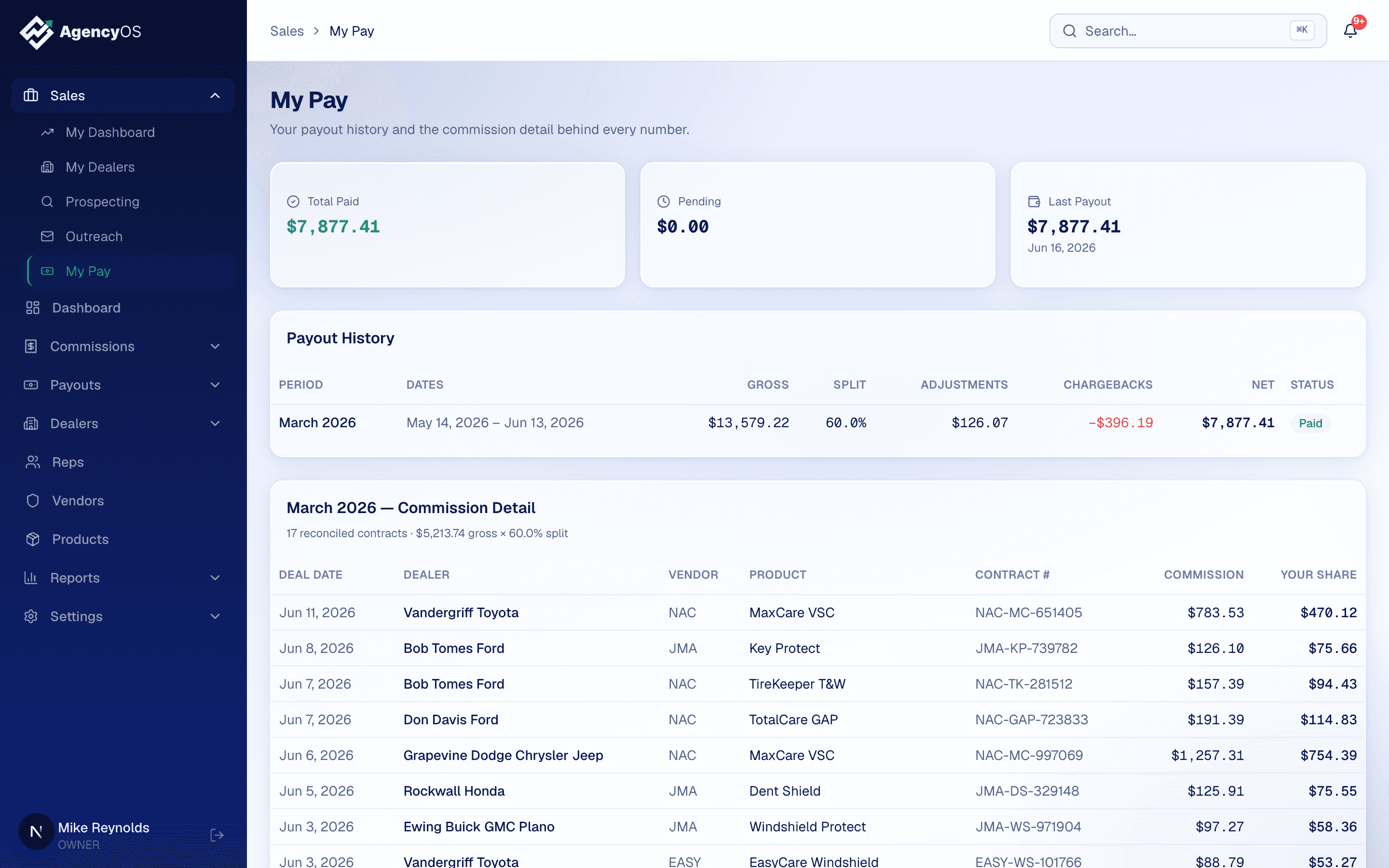The height and width of the screenshot is (868, 1389).
Task: Expand the Settings menu chevron
Action: point(215,617)
